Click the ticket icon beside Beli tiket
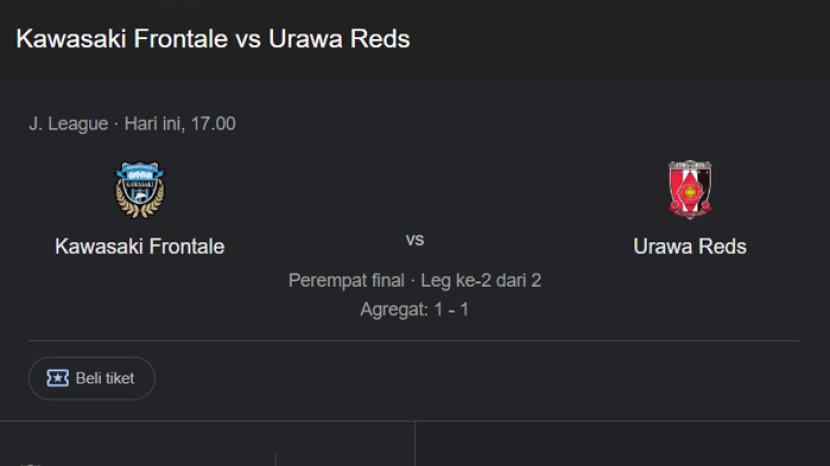Image resolution: width=830 pixels, height=466 pixels. point(58,379)
